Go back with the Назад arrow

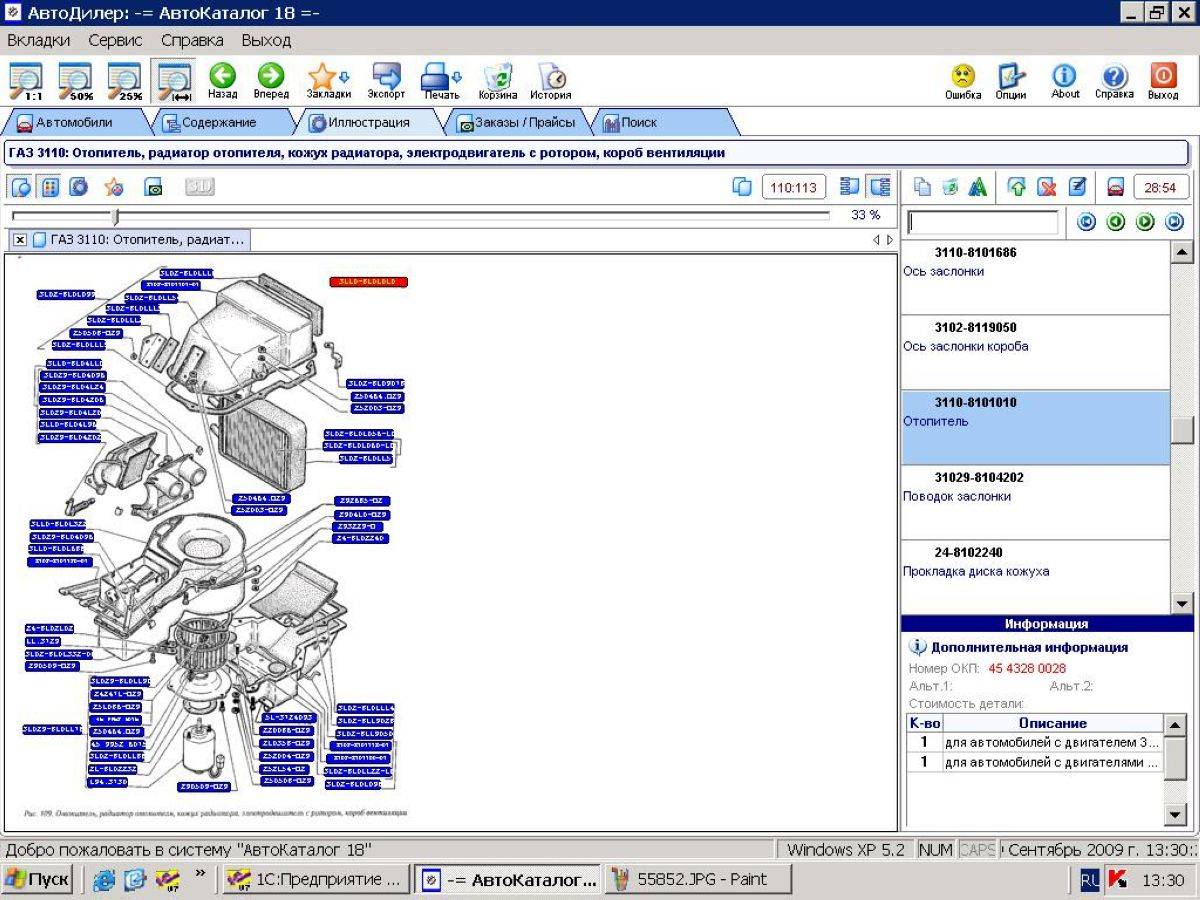(222, 80)
